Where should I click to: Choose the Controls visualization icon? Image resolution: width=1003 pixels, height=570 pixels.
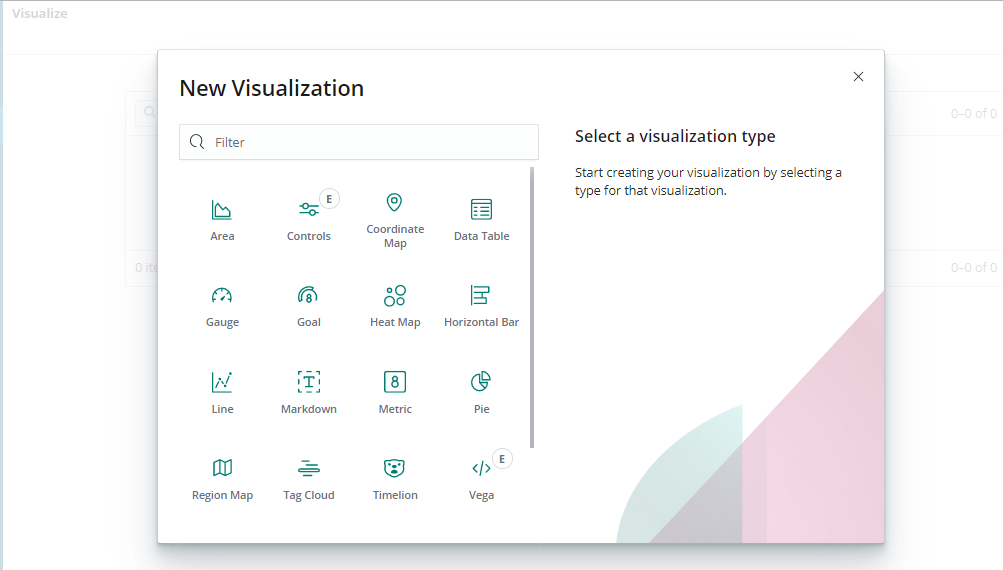(308, 209)
